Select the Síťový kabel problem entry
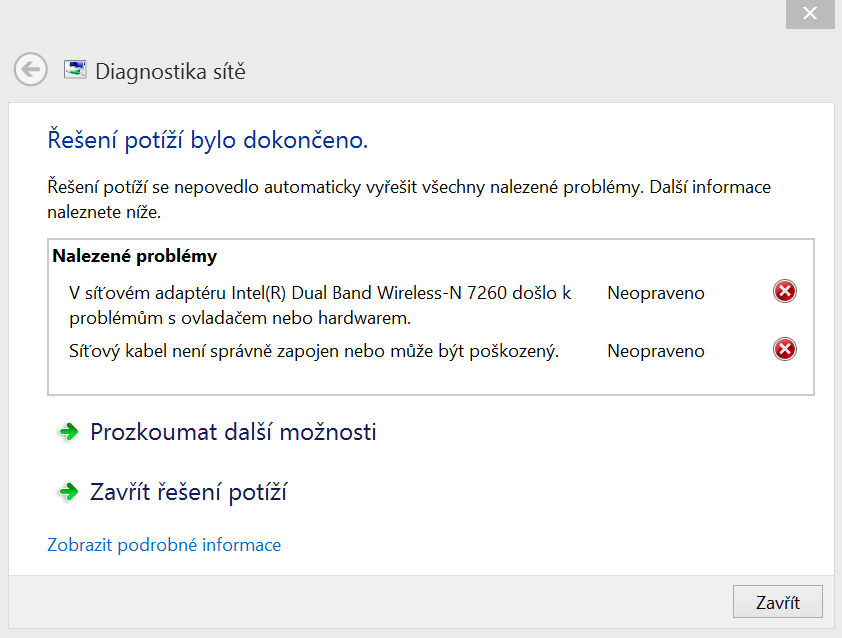 pyautogui.click(x=313, y=351)
